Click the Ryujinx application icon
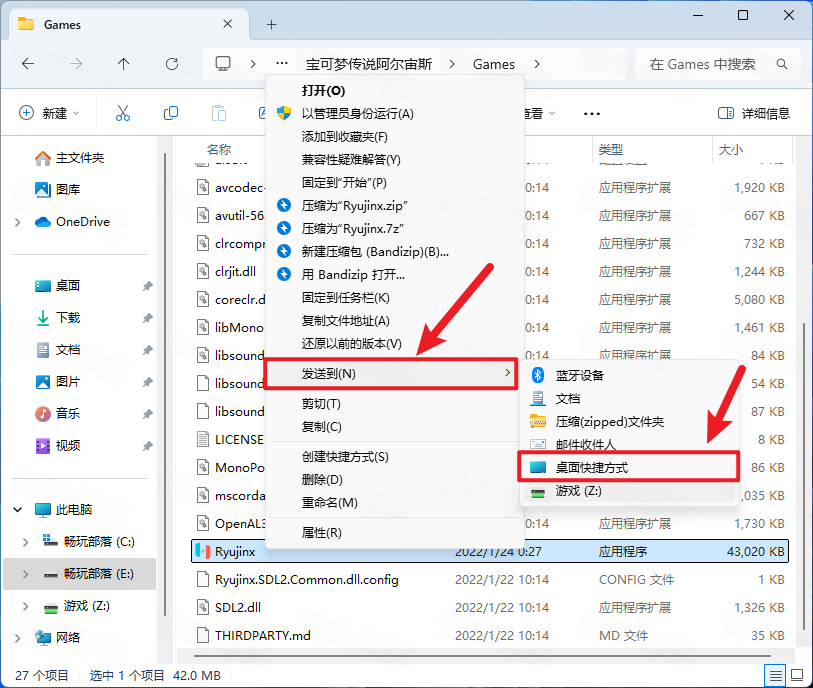The width and height of the screenshot is (813, 688). click(x=203, y=551)
